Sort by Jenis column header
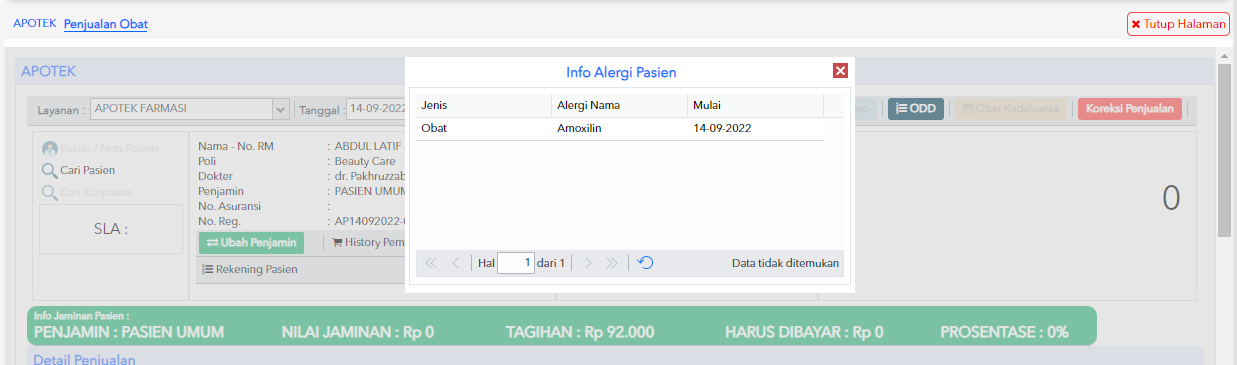This screenshot has width=1237, height=365. [x=484, y=105]
